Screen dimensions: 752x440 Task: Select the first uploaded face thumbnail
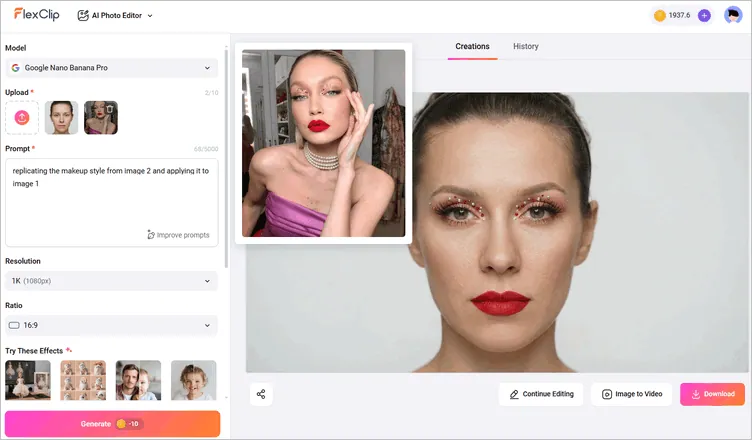coord(61,117)
